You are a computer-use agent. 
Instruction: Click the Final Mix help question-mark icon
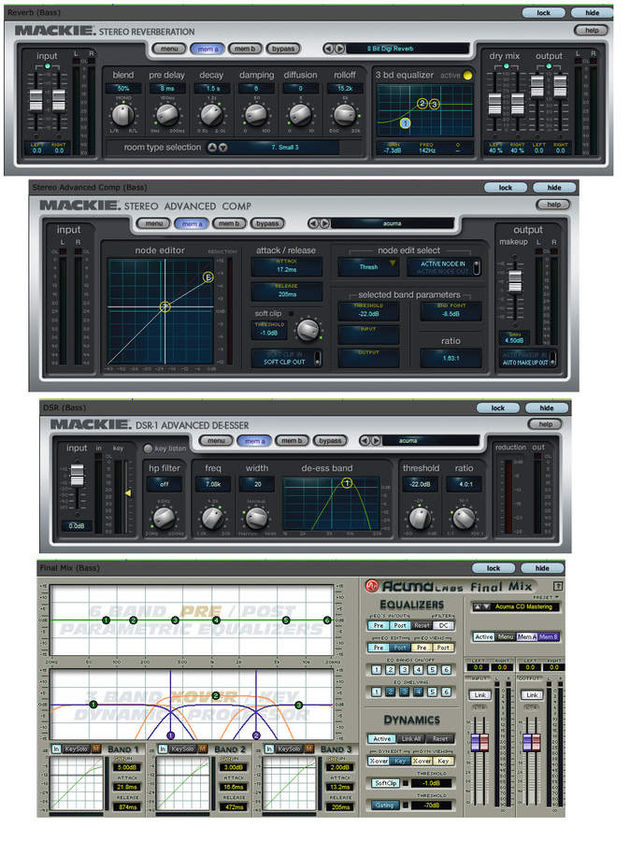pos(558,586)
